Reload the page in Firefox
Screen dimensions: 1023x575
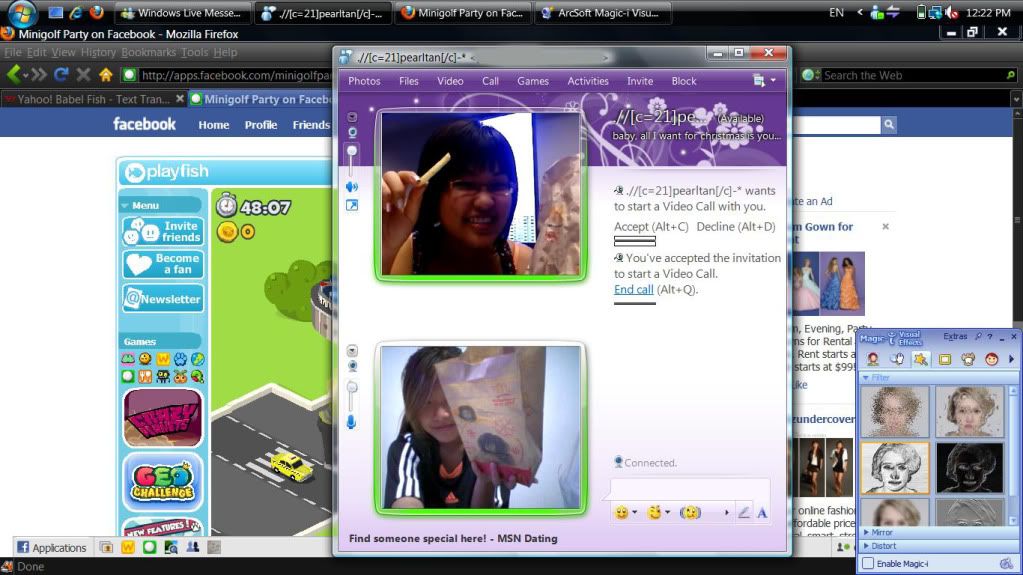[61, 75]
